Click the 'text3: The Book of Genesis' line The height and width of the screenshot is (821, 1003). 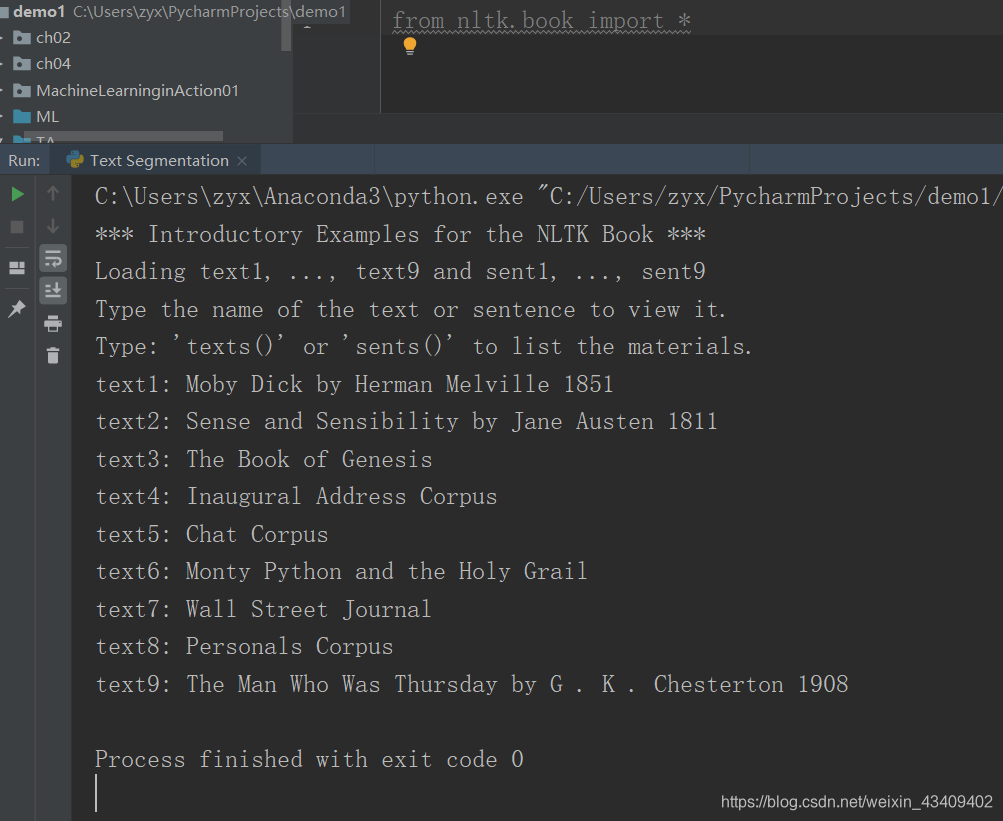(264, 459)
